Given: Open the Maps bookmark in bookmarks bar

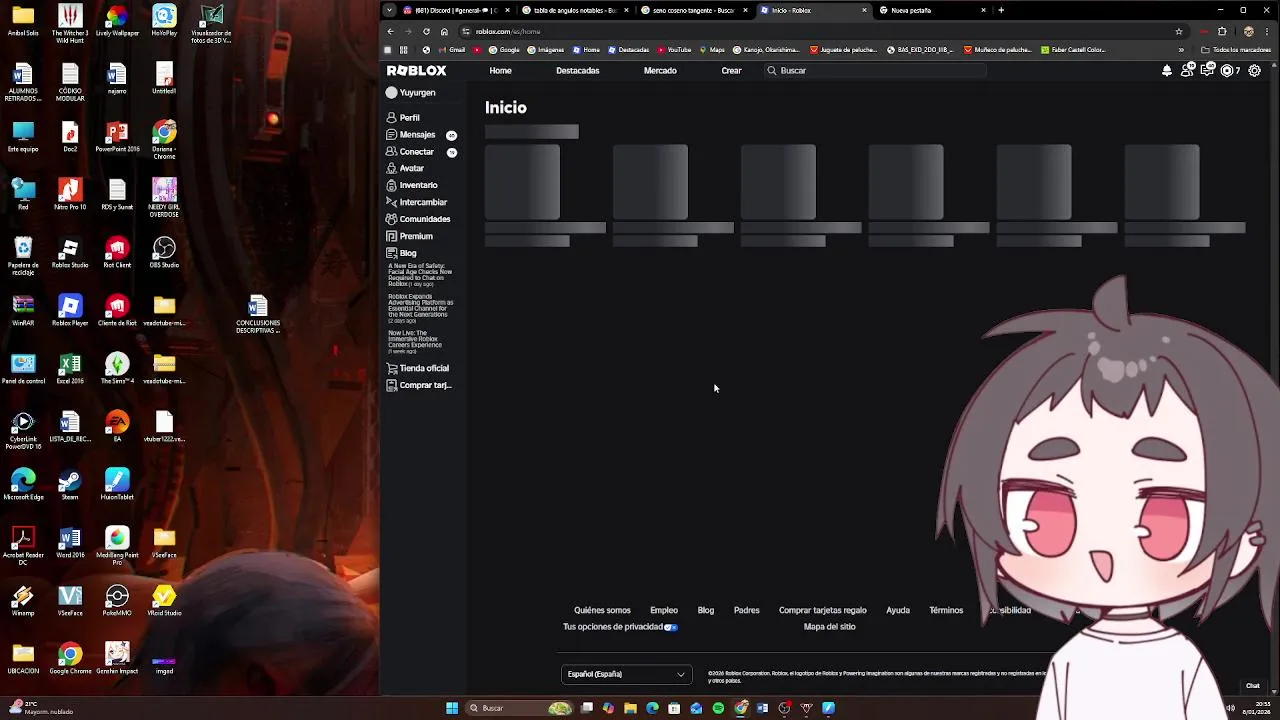Looking at the screenshot, I should pyautogui.click(x=712, y=50).
